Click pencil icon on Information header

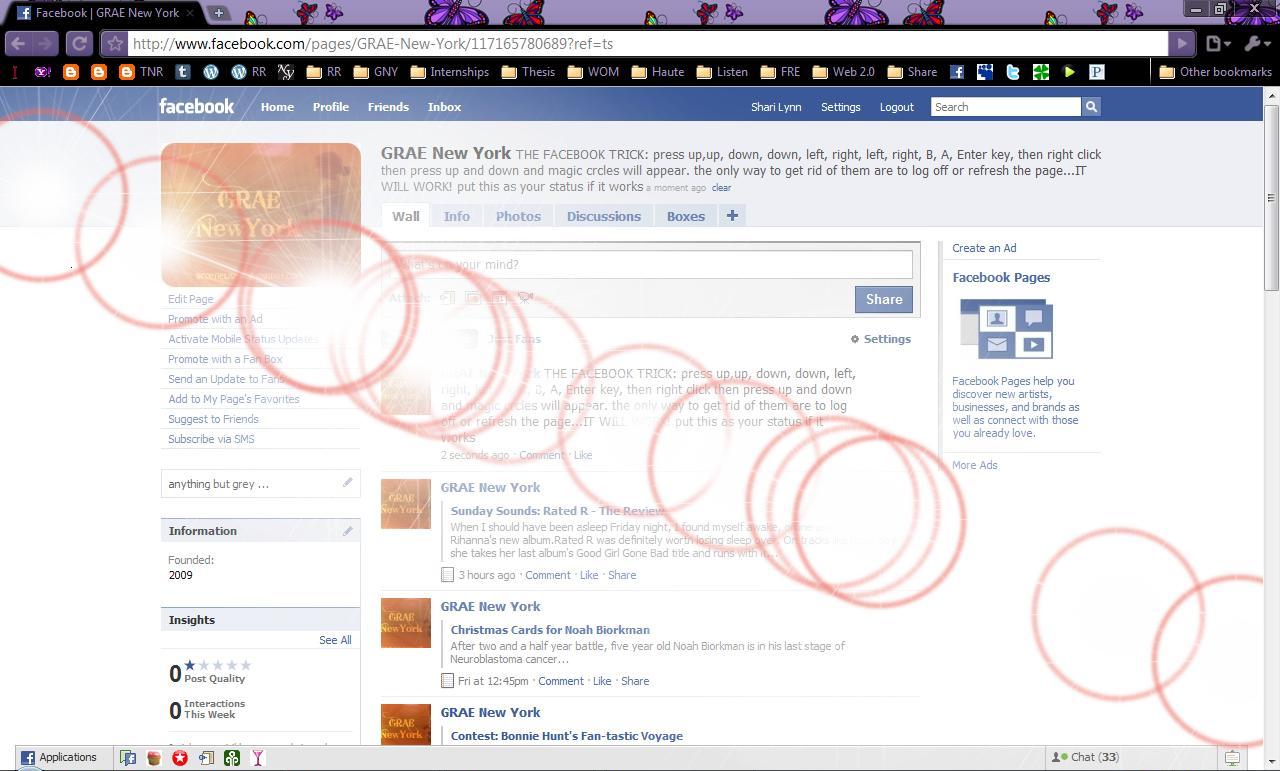[x=348, y=530]
